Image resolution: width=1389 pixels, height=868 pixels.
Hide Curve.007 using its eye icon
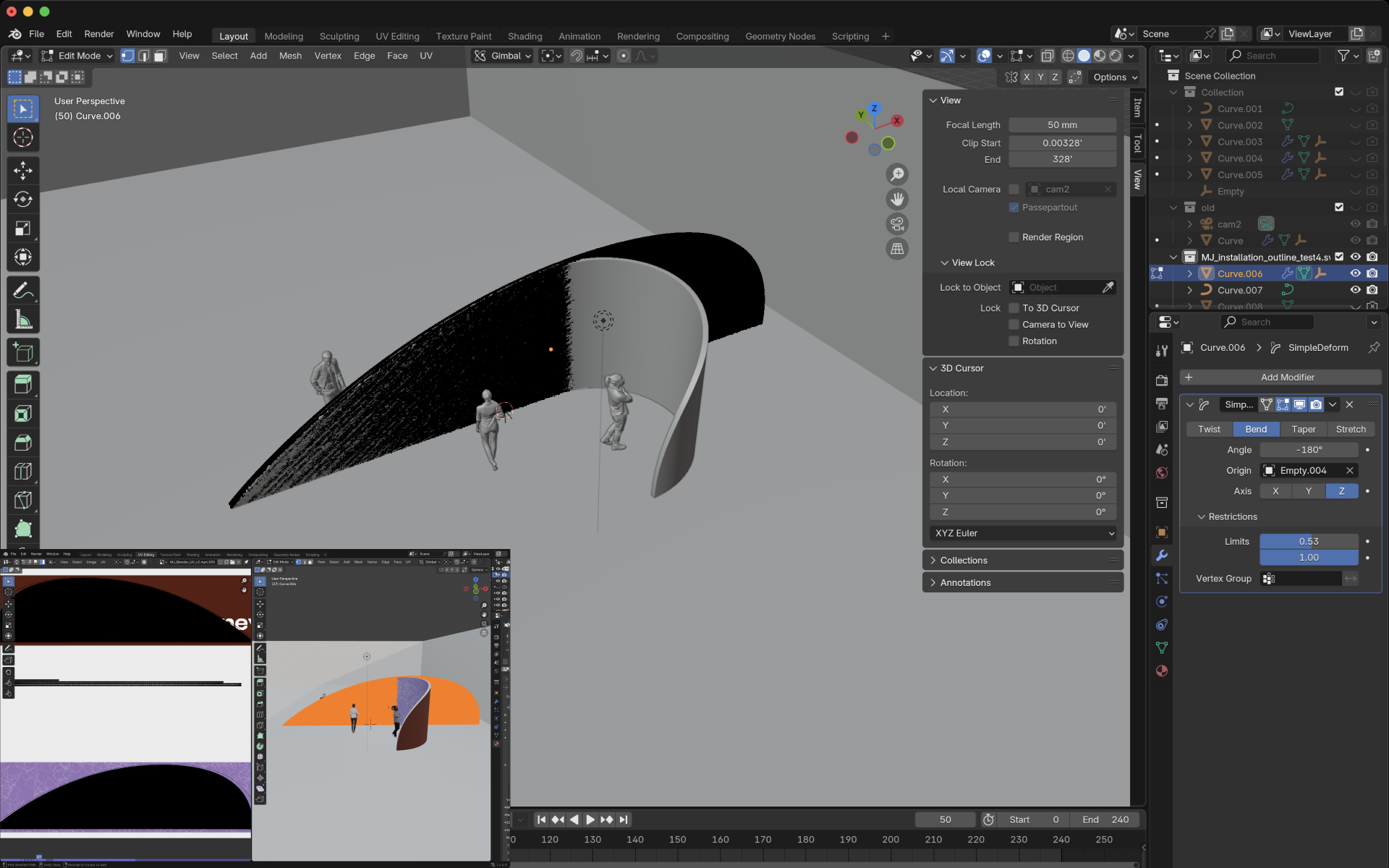tap(1355, 290)
